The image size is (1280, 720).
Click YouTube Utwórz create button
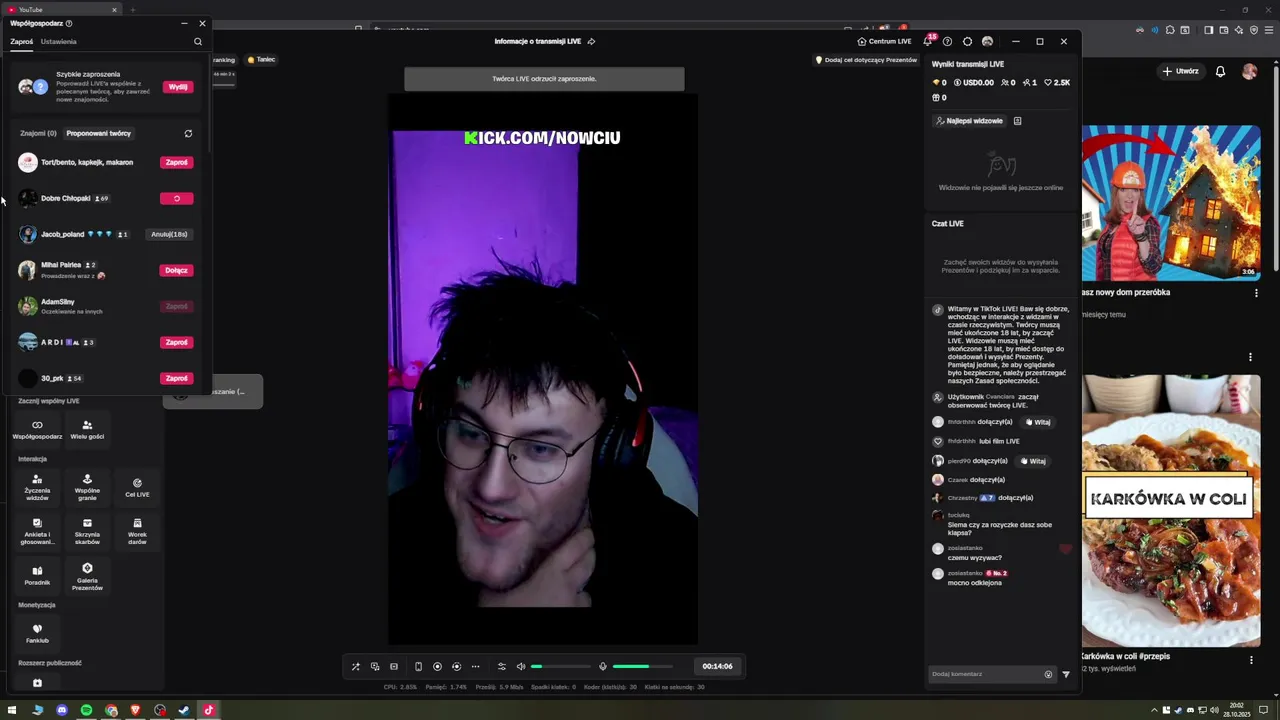point(1181,71)
